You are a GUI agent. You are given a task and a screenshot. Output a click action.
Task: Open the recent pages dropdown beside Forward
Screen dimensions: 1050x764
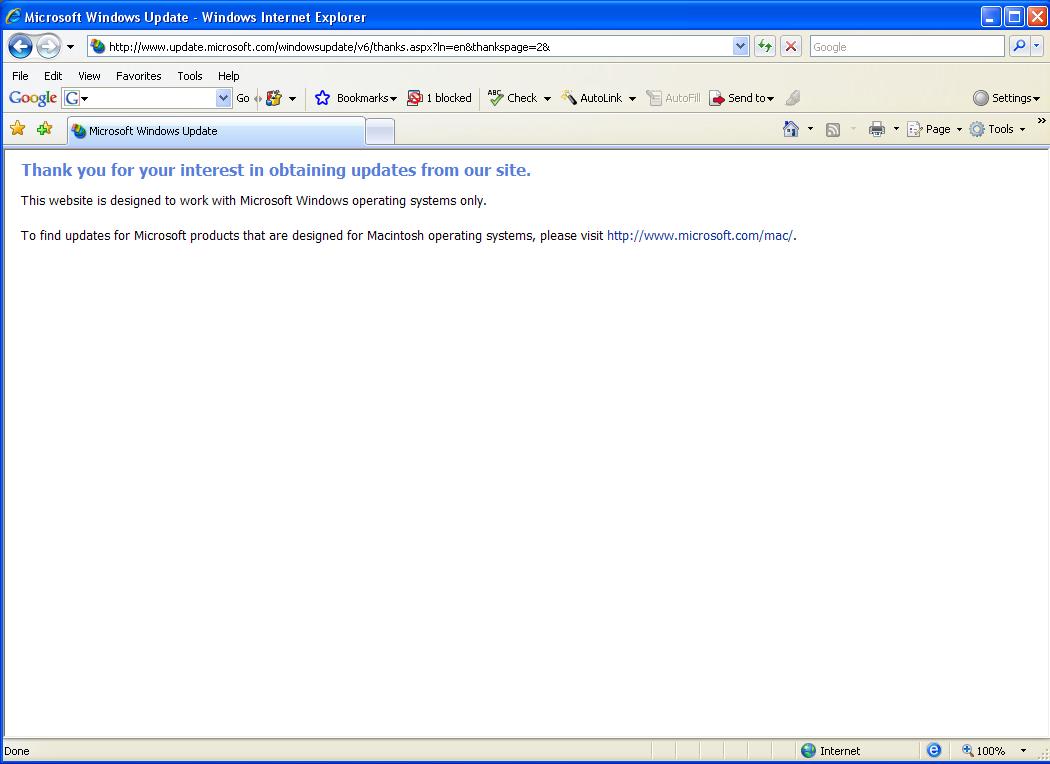(70, 47)
